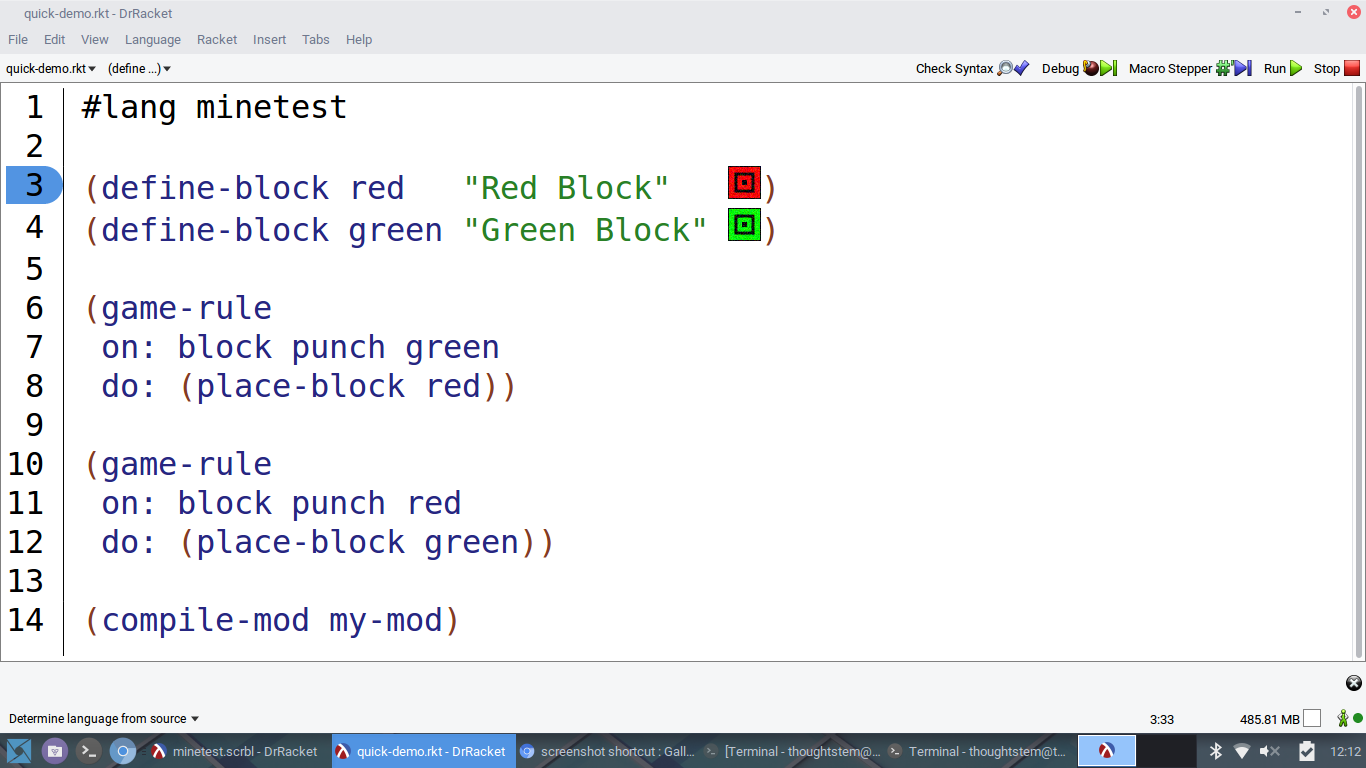
Task: Click the place-block green text
Action: click(x=358, y=543)
